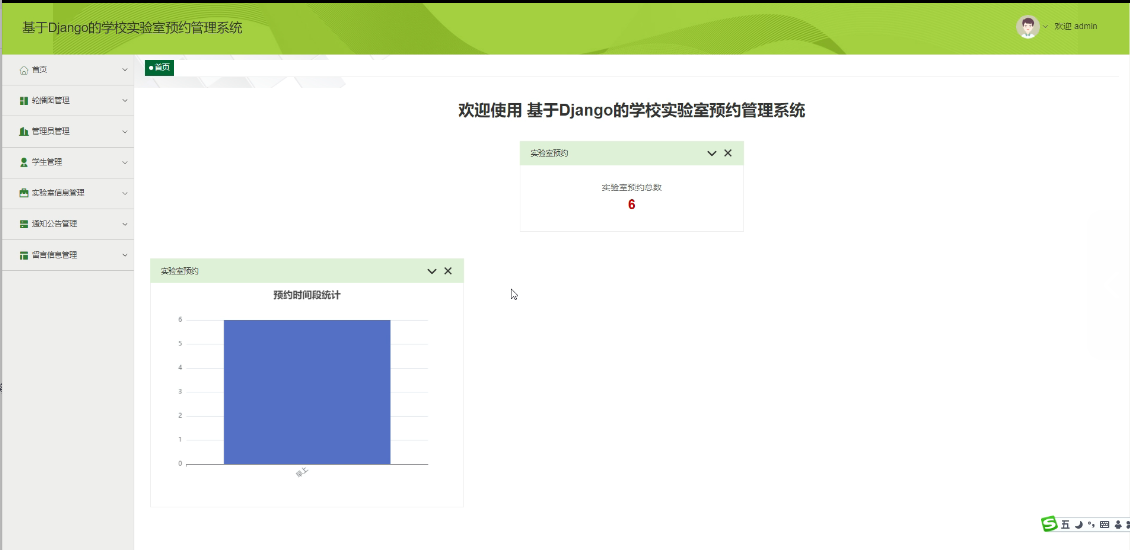The width and height of the screenshot is (1130, 550).
Task: Click the 留言信息管理 table icon
Action: point(24,255)
